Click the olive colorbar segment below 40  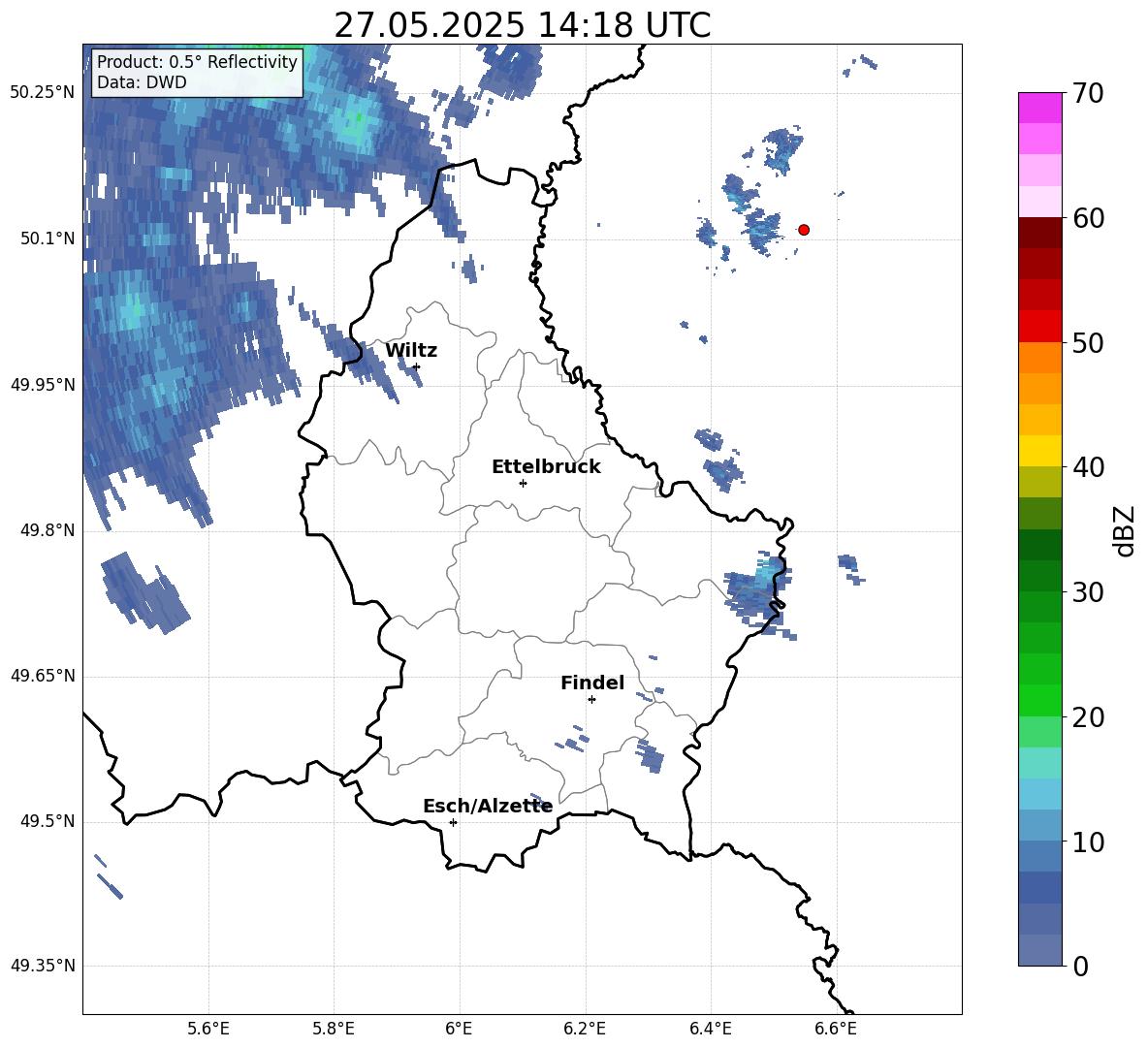[1039, 482]
